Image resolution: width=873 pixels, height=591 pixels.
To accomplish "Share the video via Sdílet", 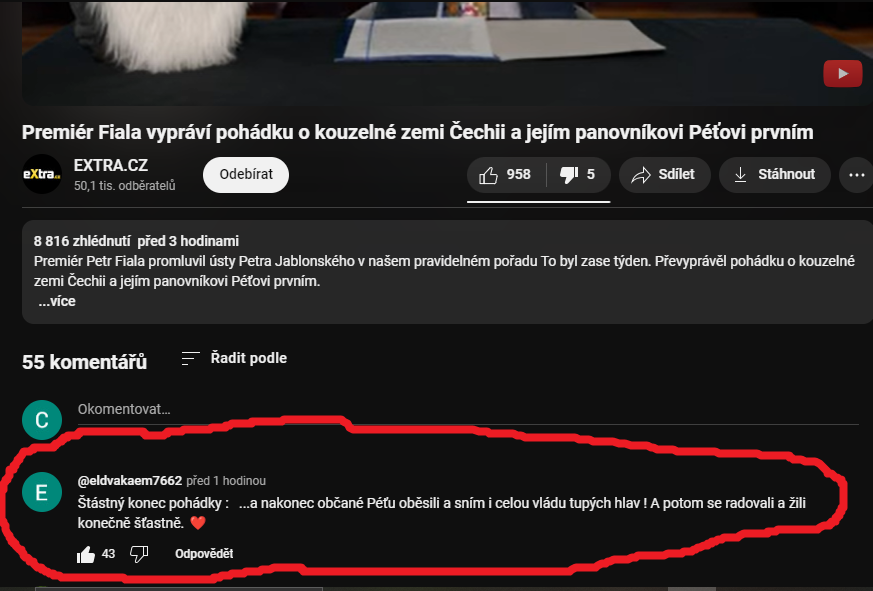I will point(664,175).
